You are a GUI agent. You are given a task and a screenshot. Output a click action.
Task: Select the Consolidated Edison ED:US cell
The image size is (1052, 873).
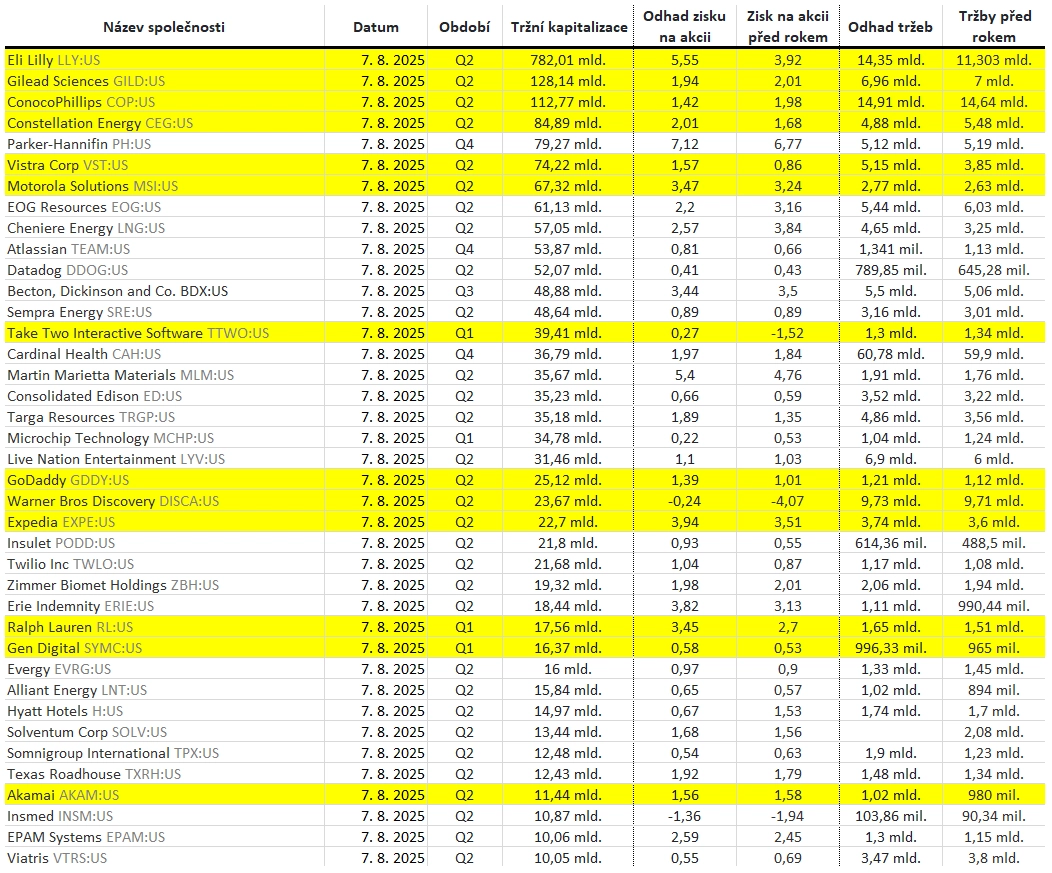click(164, 396)
